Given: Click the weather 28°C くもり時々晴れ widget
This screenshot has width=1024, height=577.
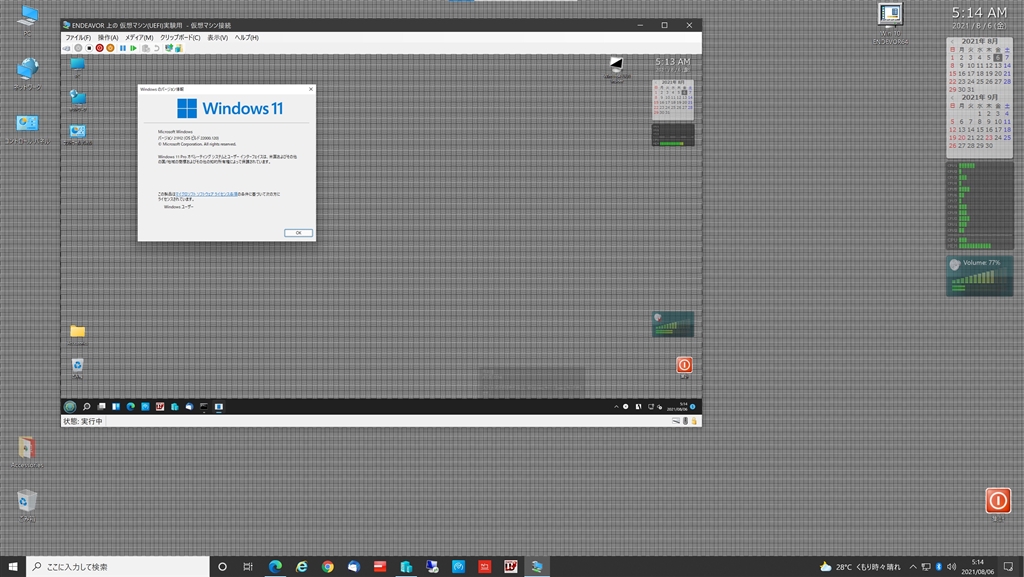Looking at the screenshot, I should click(x=859, y=567).
